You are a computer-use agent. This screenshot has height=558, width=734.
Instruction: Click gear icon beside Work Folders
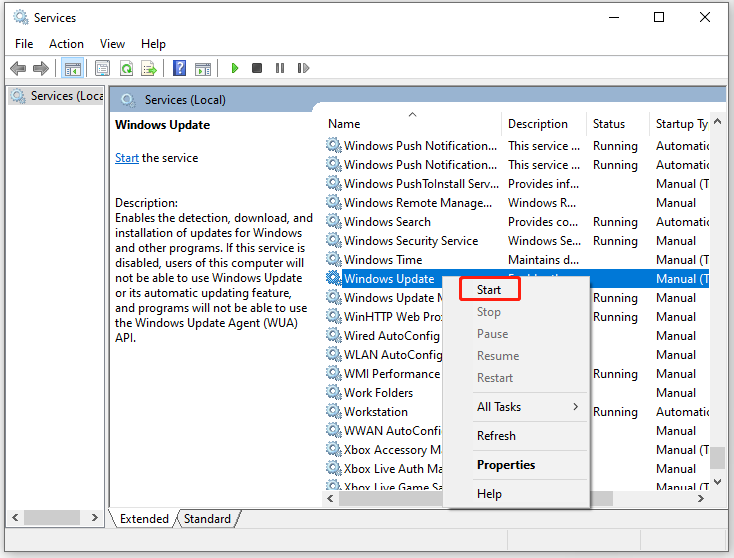(x=334, y=392)
